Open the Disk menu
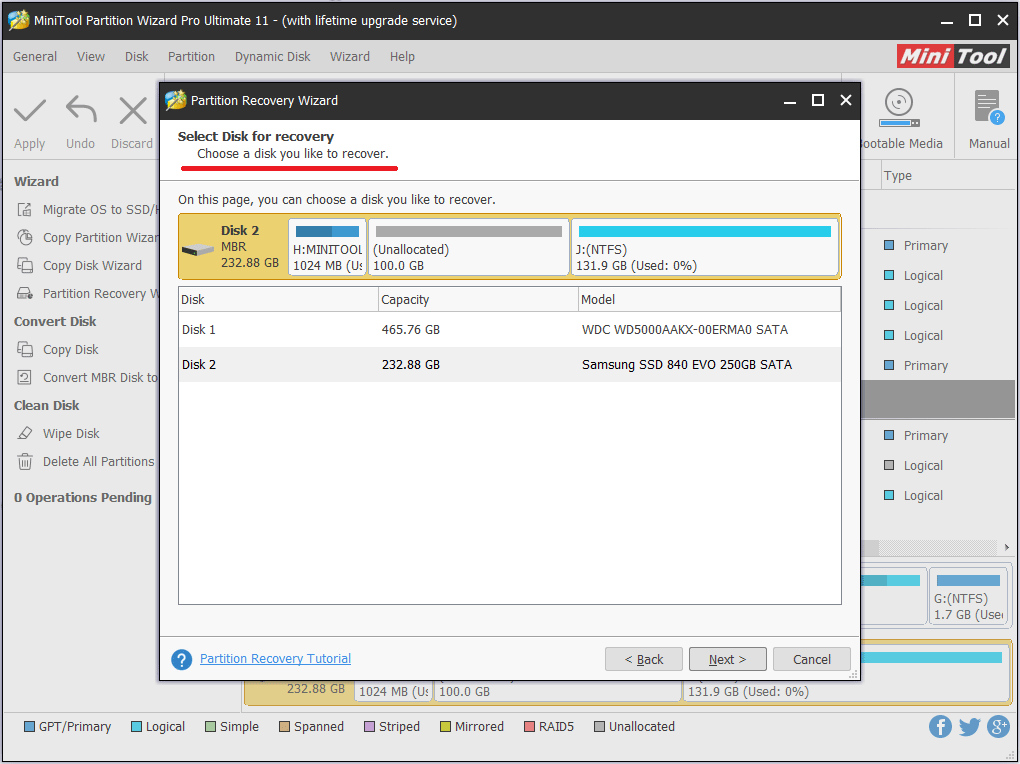This screenshot has width=1020, height=764. pyautogui.click(x=137, y=57)
